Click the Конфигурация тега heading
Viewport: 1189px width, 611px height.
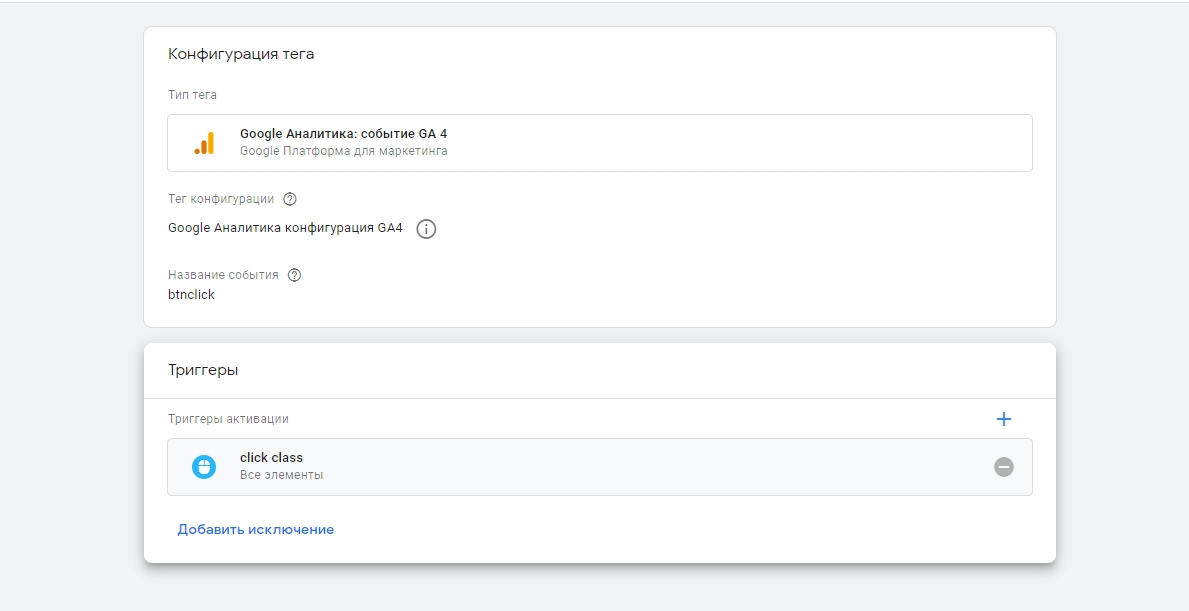click(x=241, y=55)
